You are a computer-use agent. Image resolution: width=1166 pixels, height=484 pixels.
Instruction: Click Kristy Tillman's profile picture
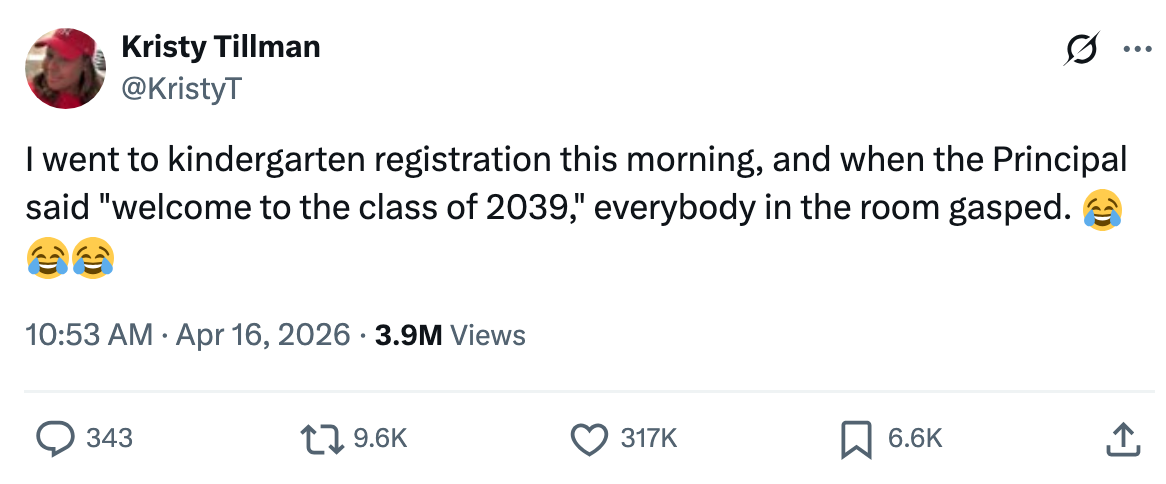(x=66, y=67)
